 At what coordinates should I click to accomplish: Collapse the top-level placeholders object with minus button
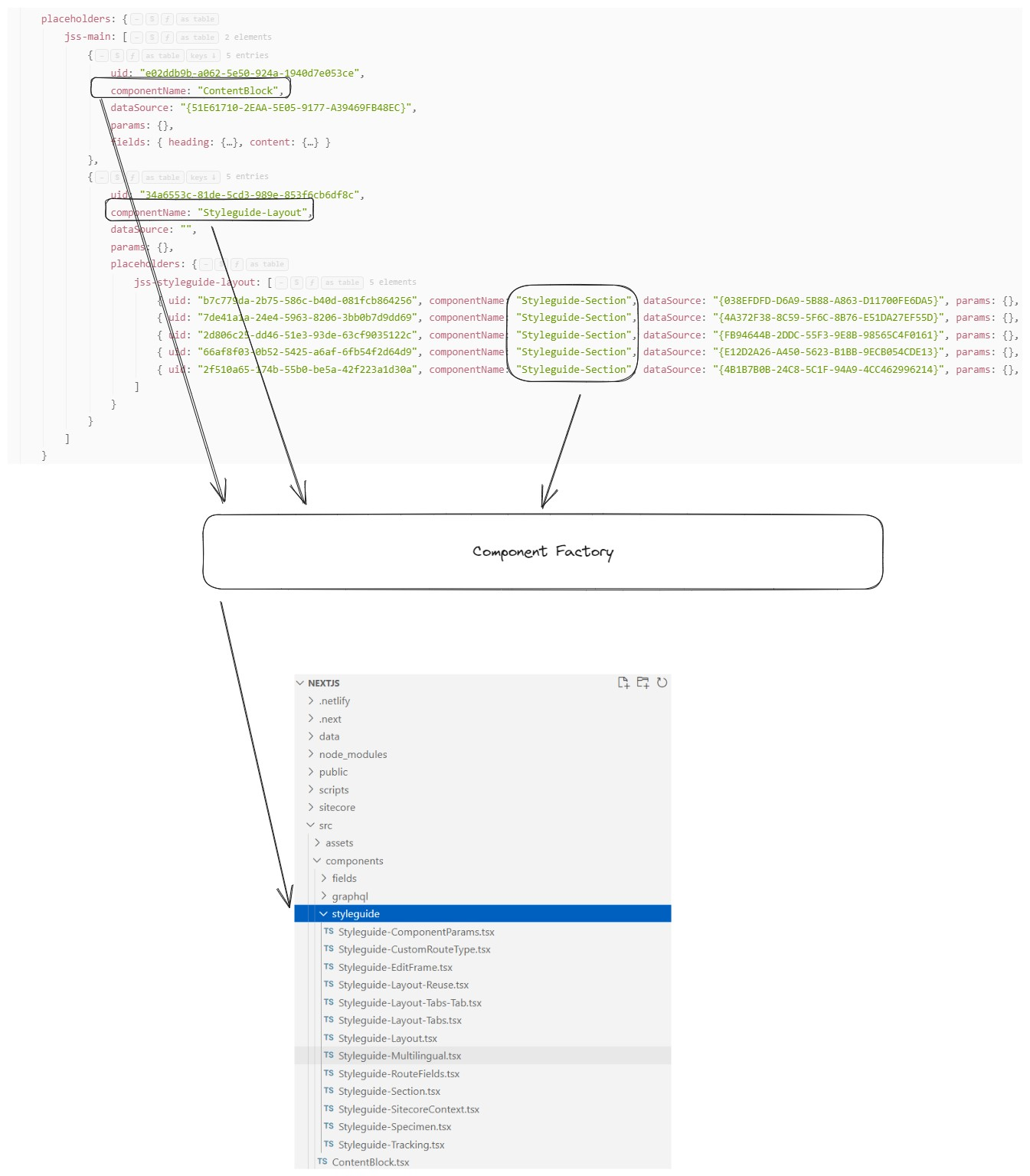click(x=136, y=19)
